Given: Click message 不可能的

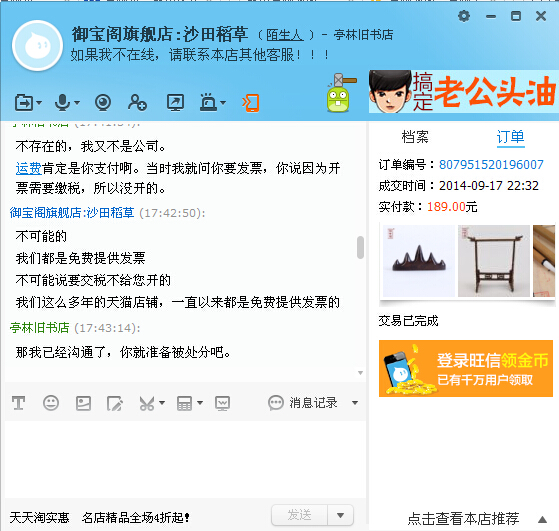Looking at the screenshot, I should [41, 236].
